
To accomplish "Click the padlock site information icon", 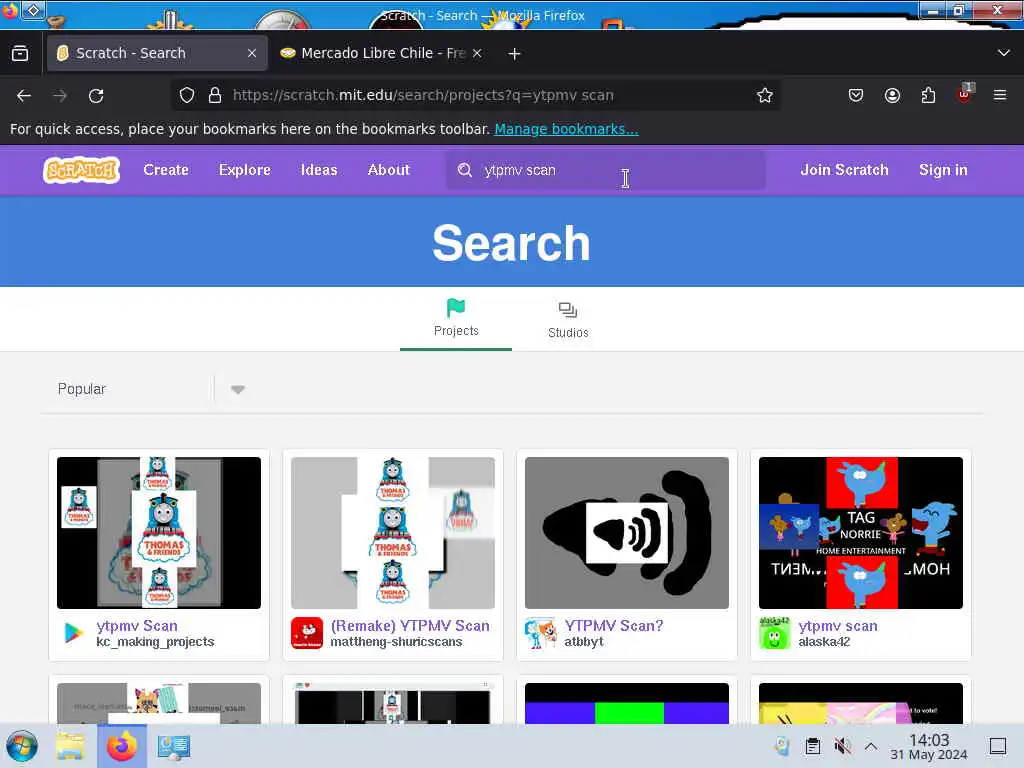I will (215, 95).
